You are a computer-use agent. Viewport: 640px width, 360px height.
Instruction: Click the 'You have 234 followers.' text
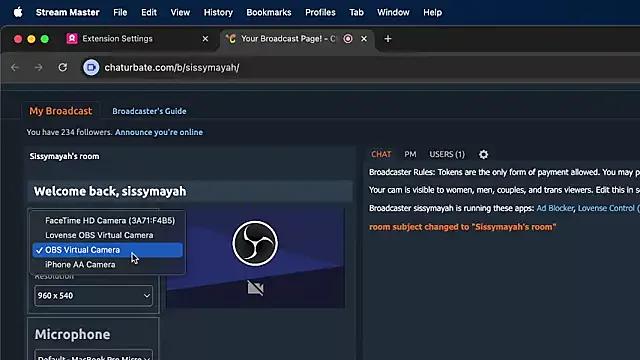tap(69, 132)
